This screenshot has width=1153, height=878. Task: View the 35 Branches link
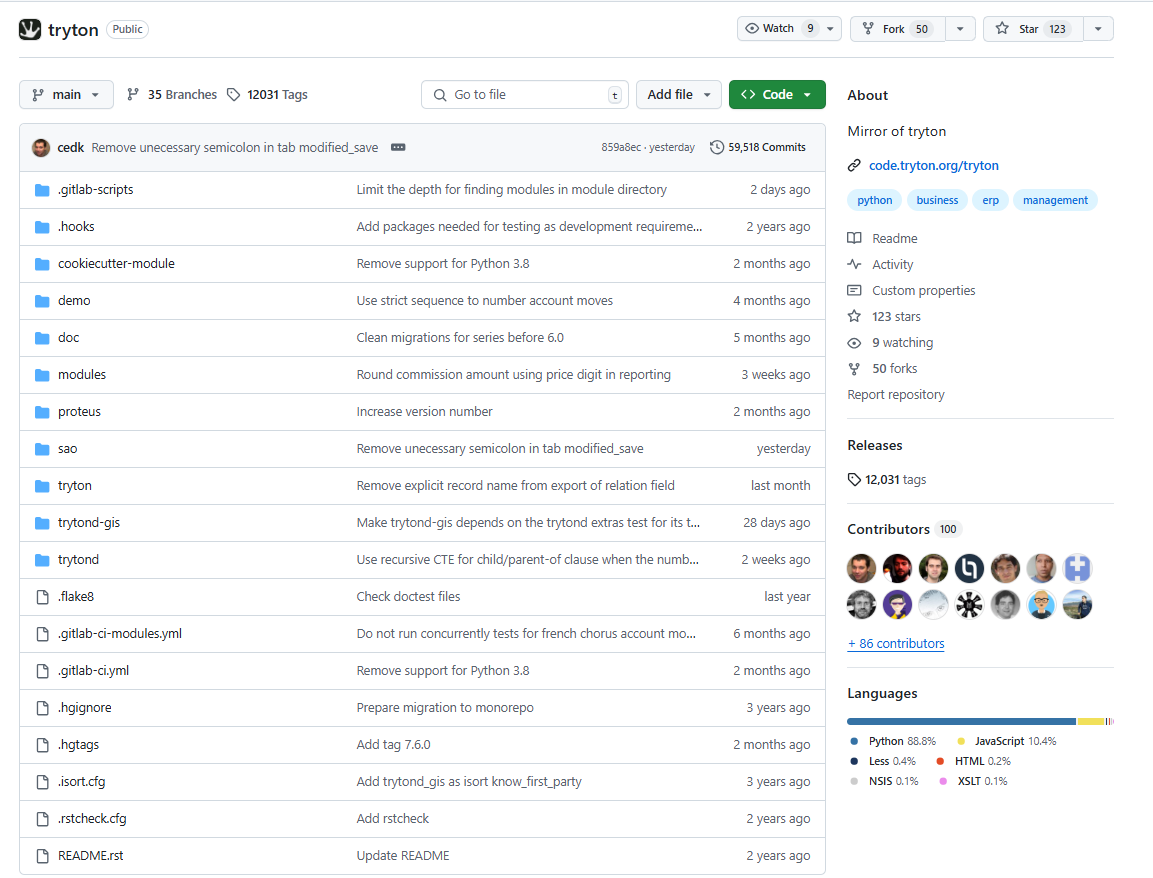(172, 95)
